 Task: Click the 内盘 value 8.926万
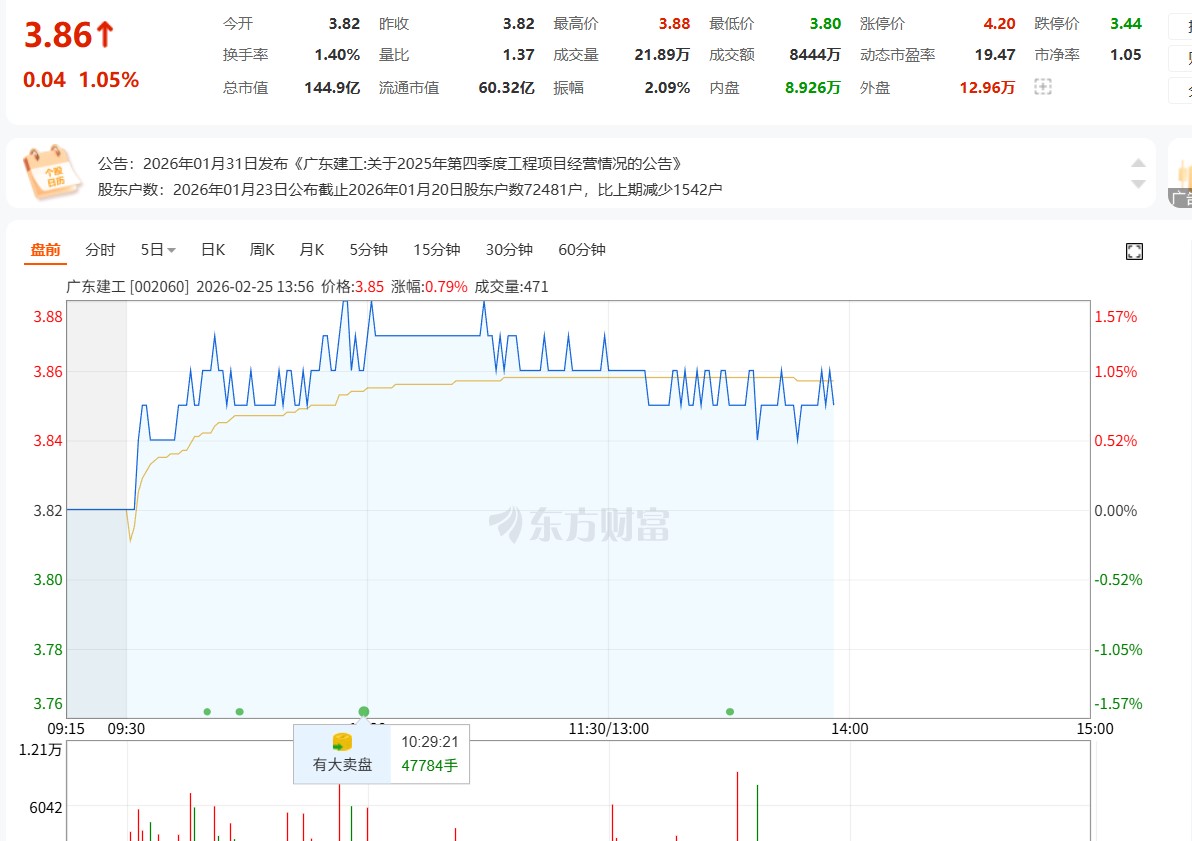coord(813,87)
